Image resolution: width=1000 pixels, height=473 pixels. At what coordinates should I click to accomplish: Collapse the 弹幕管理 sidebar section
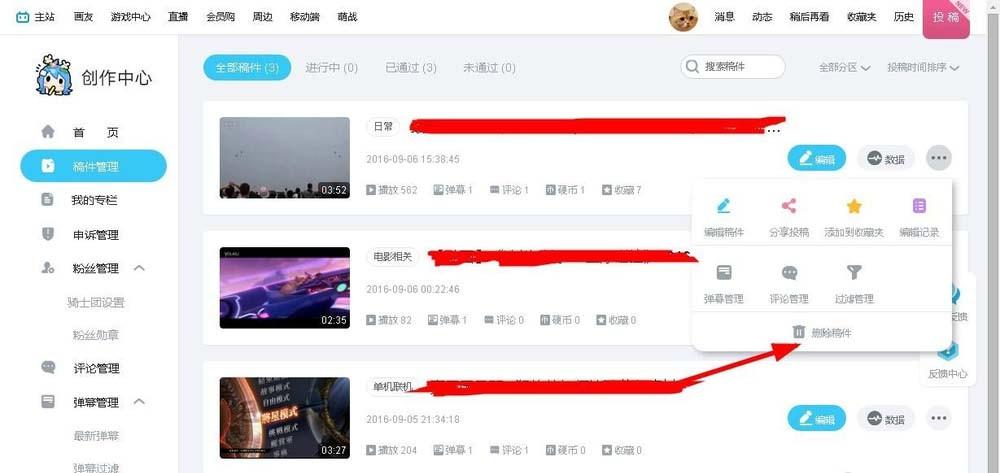click(x=139, y=402)
